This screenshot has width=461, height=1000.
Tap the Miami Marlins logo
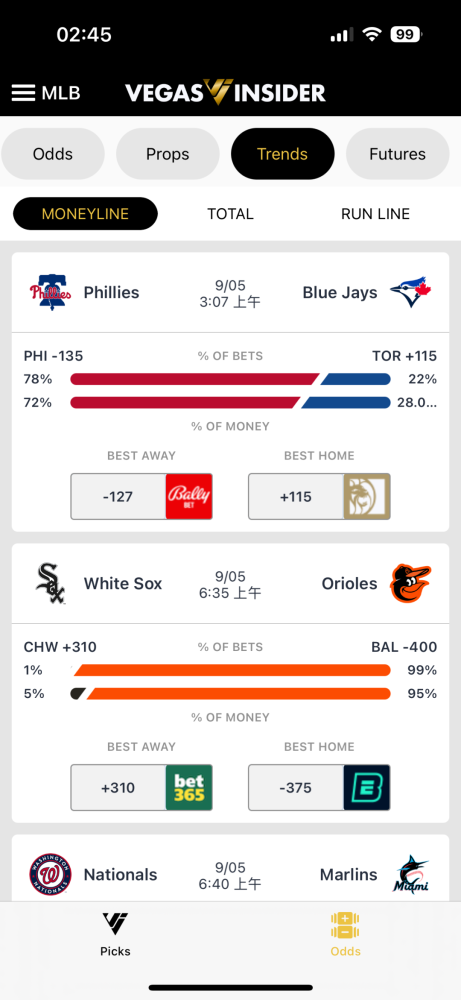tap(411, 874)
